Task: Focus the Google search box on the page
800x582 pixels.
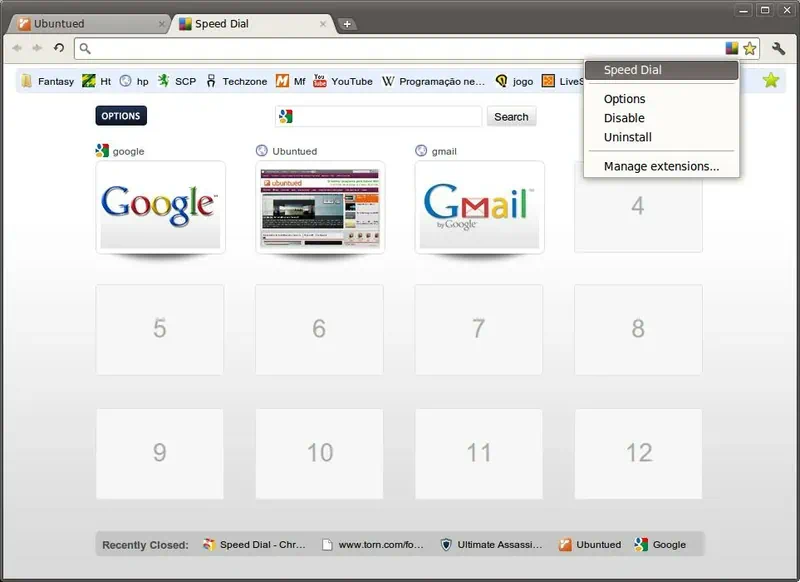Action: click(378, 117)
